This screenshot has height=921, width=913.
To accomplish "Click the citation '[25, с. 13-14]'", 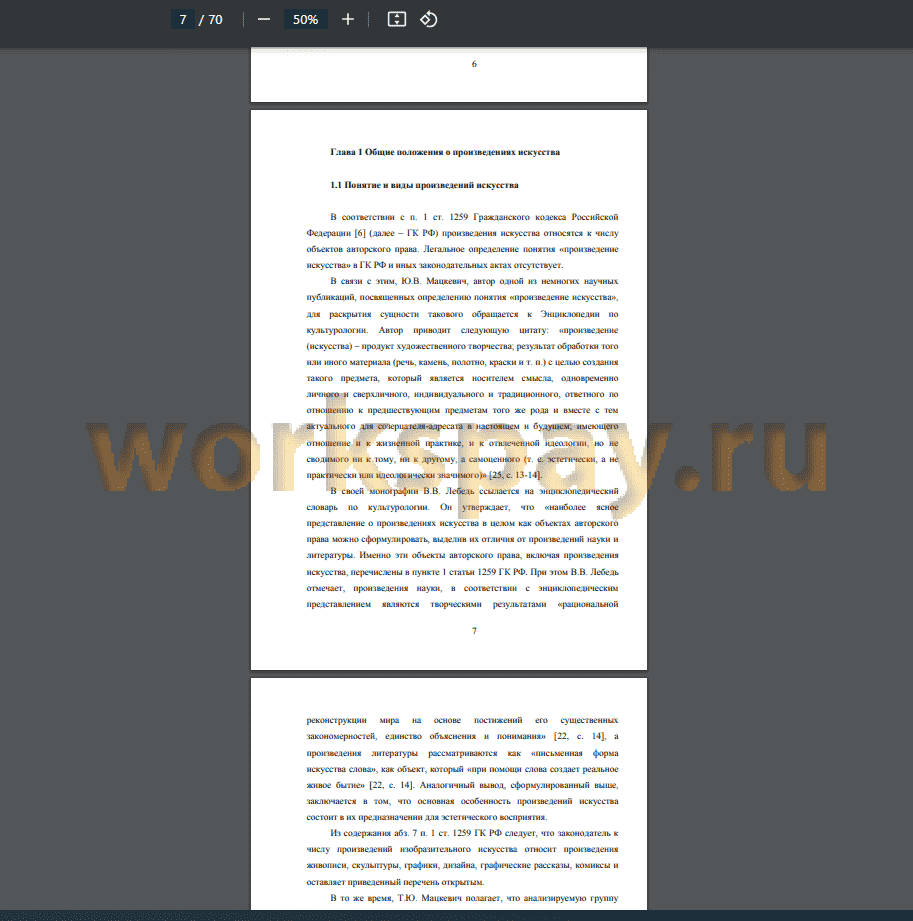I will 515,475.
